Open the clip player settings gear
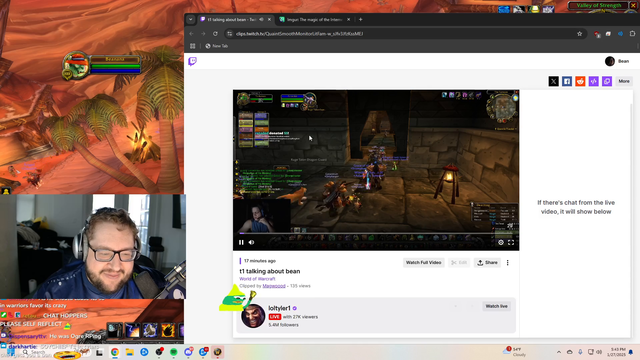640x360 pixels. click(x=501, y=242)
